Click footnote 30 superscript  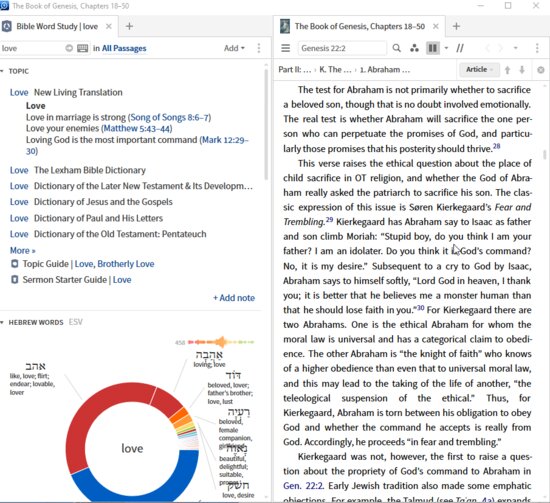point(421,308)
